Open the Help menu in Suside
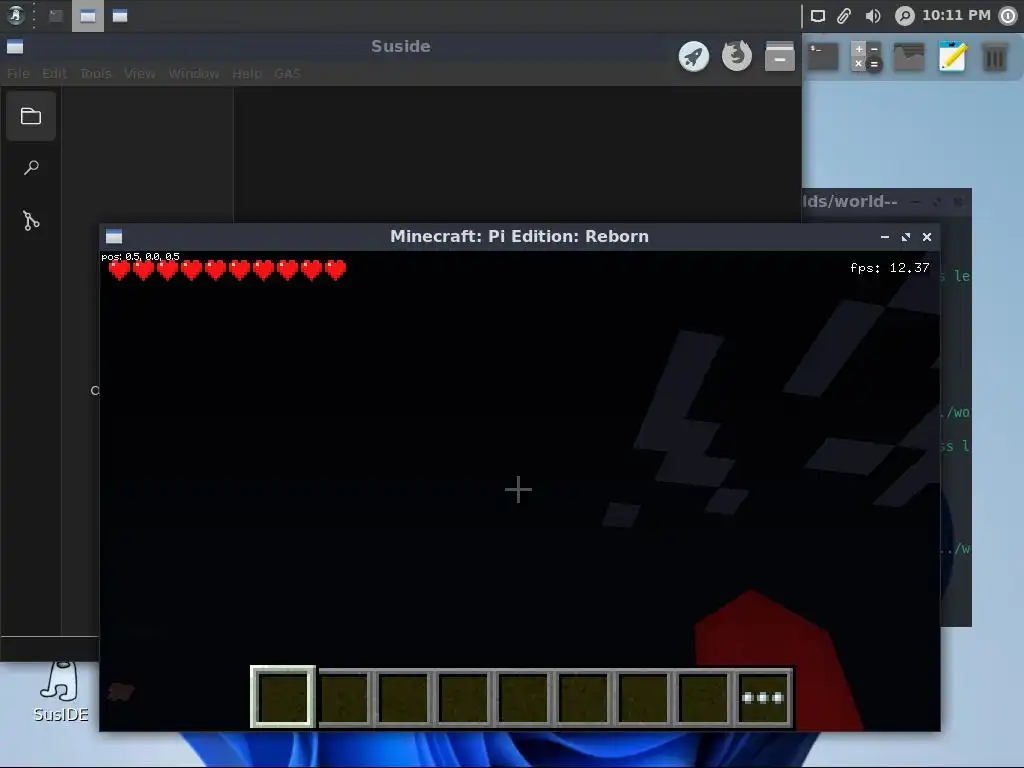1024x768 pixels. pyautogui.click(x=247, y=73)
